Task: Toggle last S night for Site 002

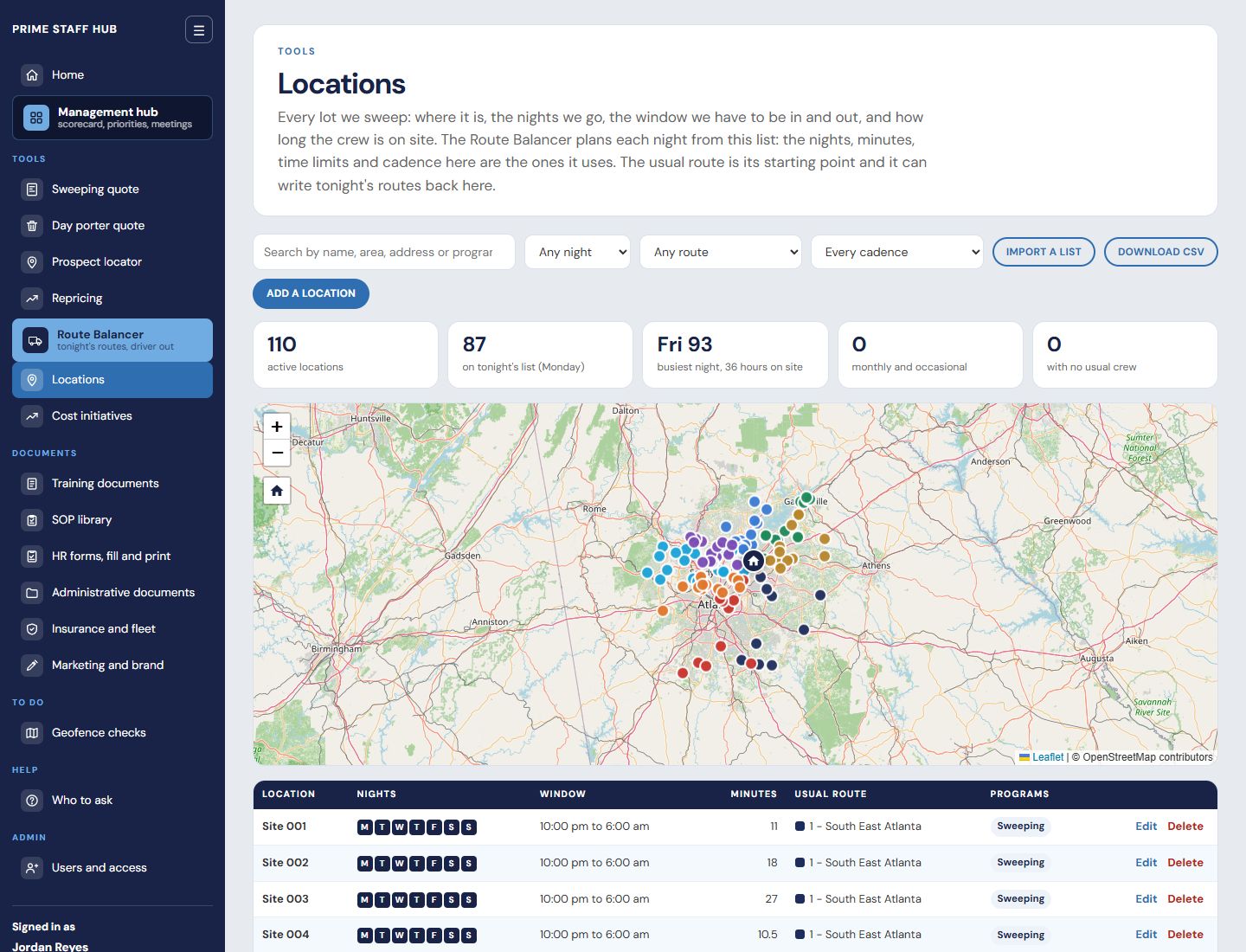Action: pyautogui.click(x=469, y=864)
